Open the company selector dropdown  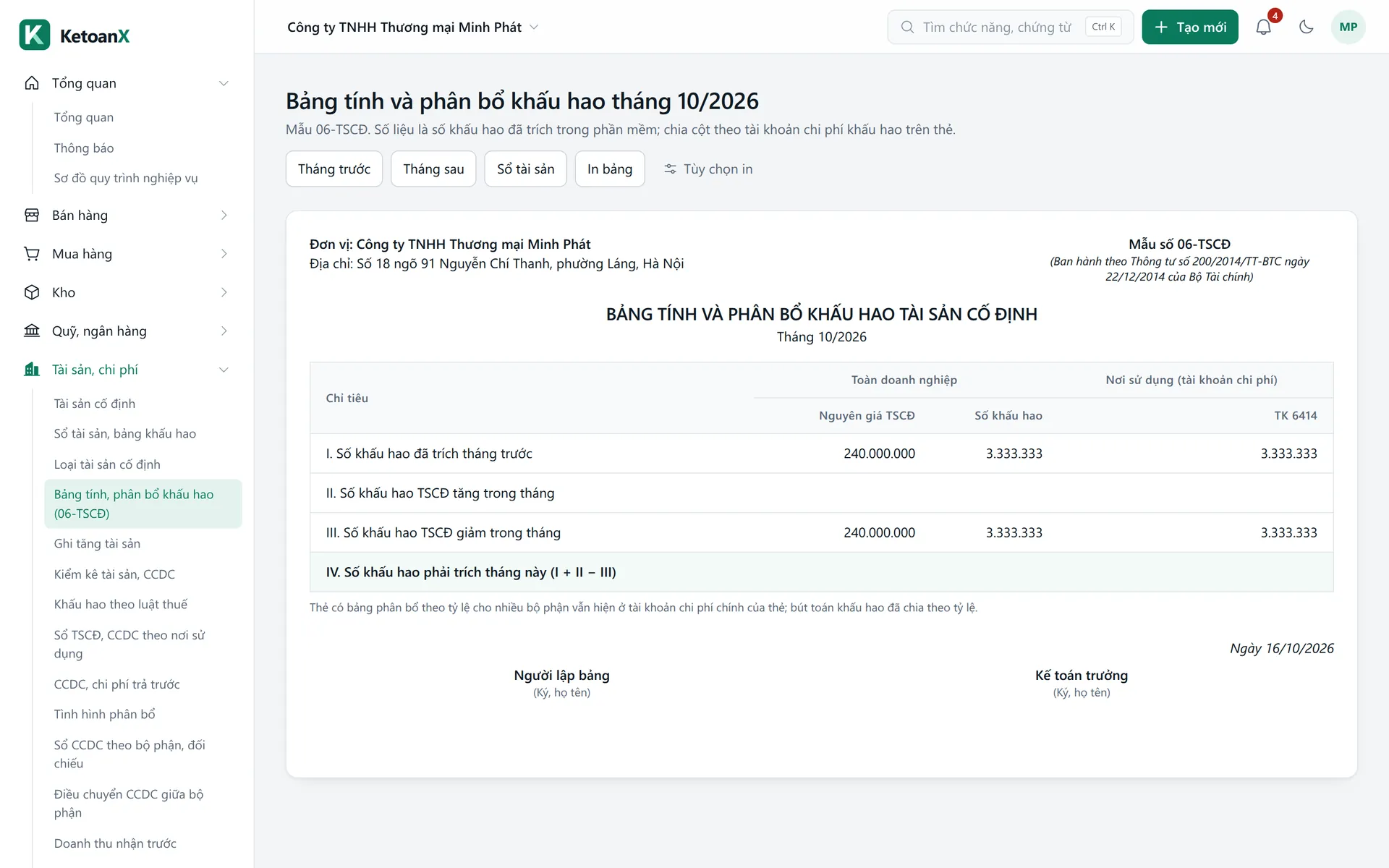413,27
